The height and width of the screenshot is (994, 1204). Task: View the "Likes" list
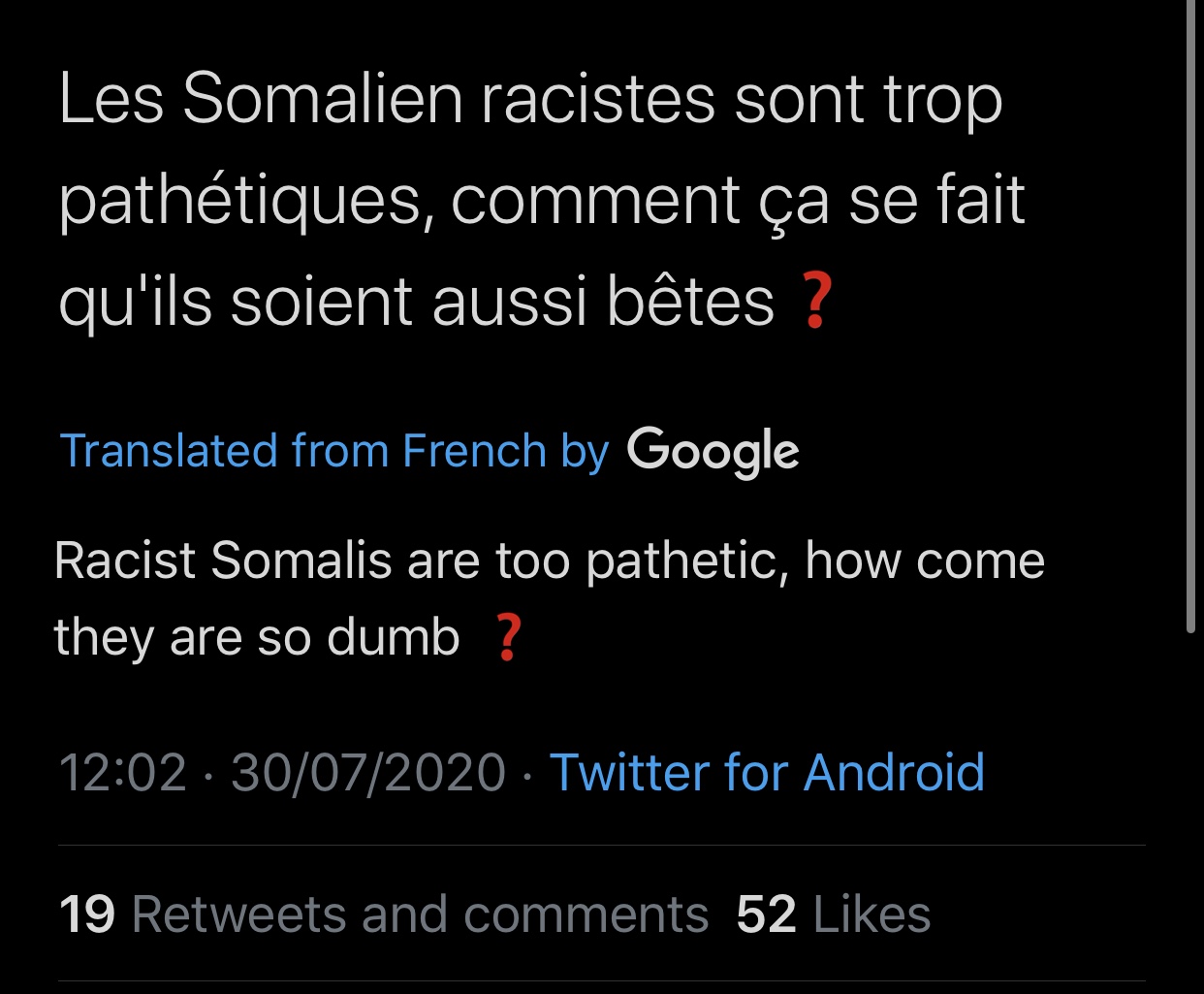coord(871,914)
